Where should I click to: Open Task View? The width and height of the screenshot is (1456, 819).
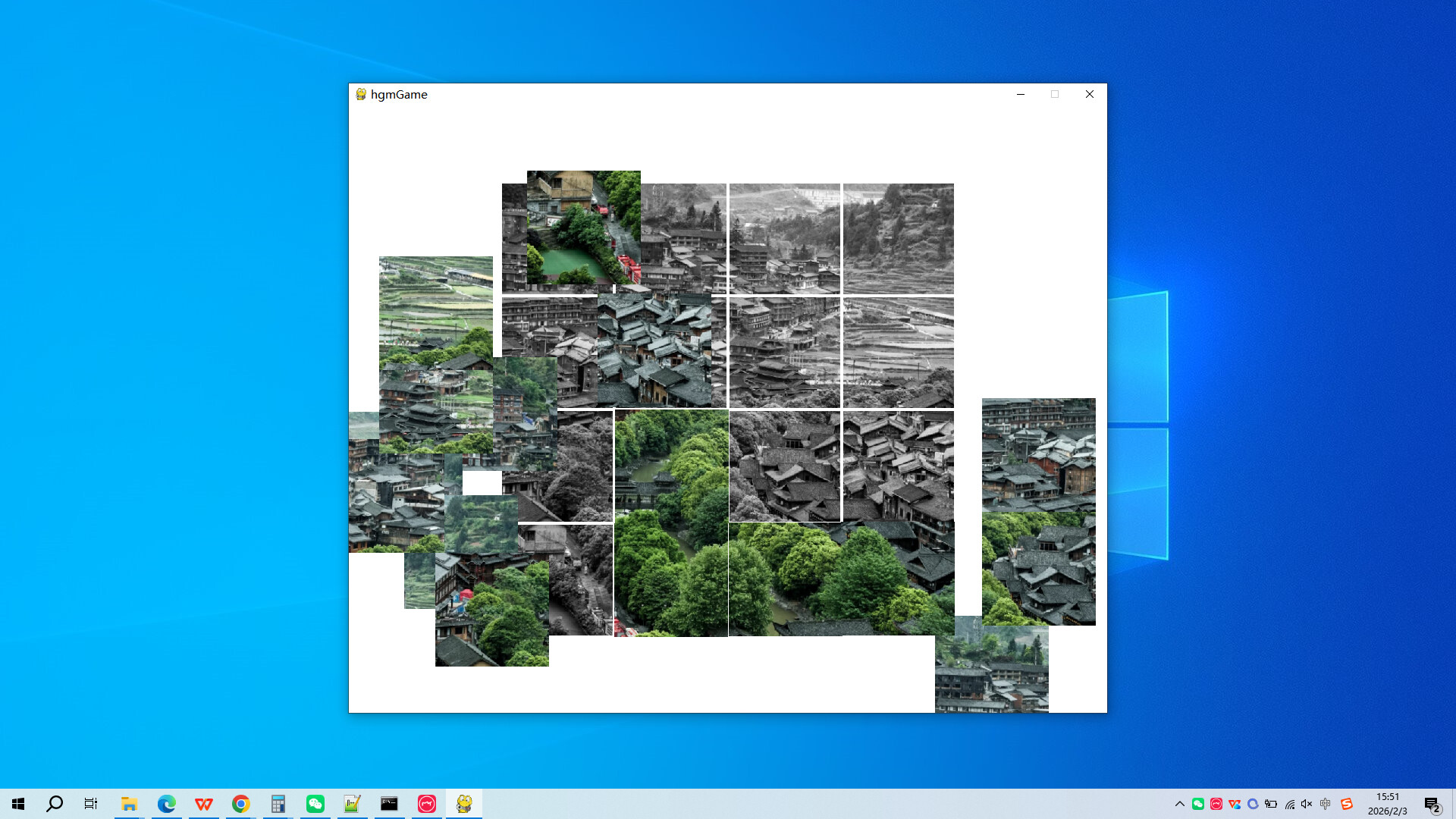point(90,803)
